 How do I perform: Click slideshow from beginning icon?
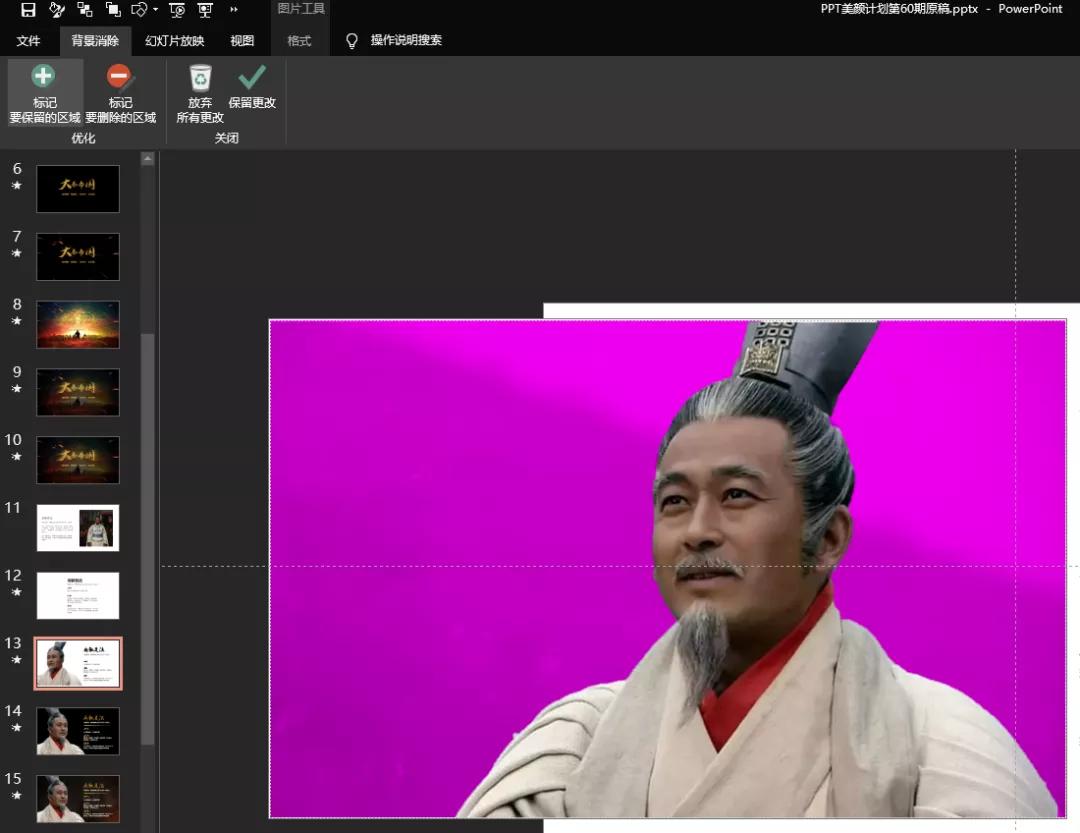pyautogui.click(x=177, y=10)
